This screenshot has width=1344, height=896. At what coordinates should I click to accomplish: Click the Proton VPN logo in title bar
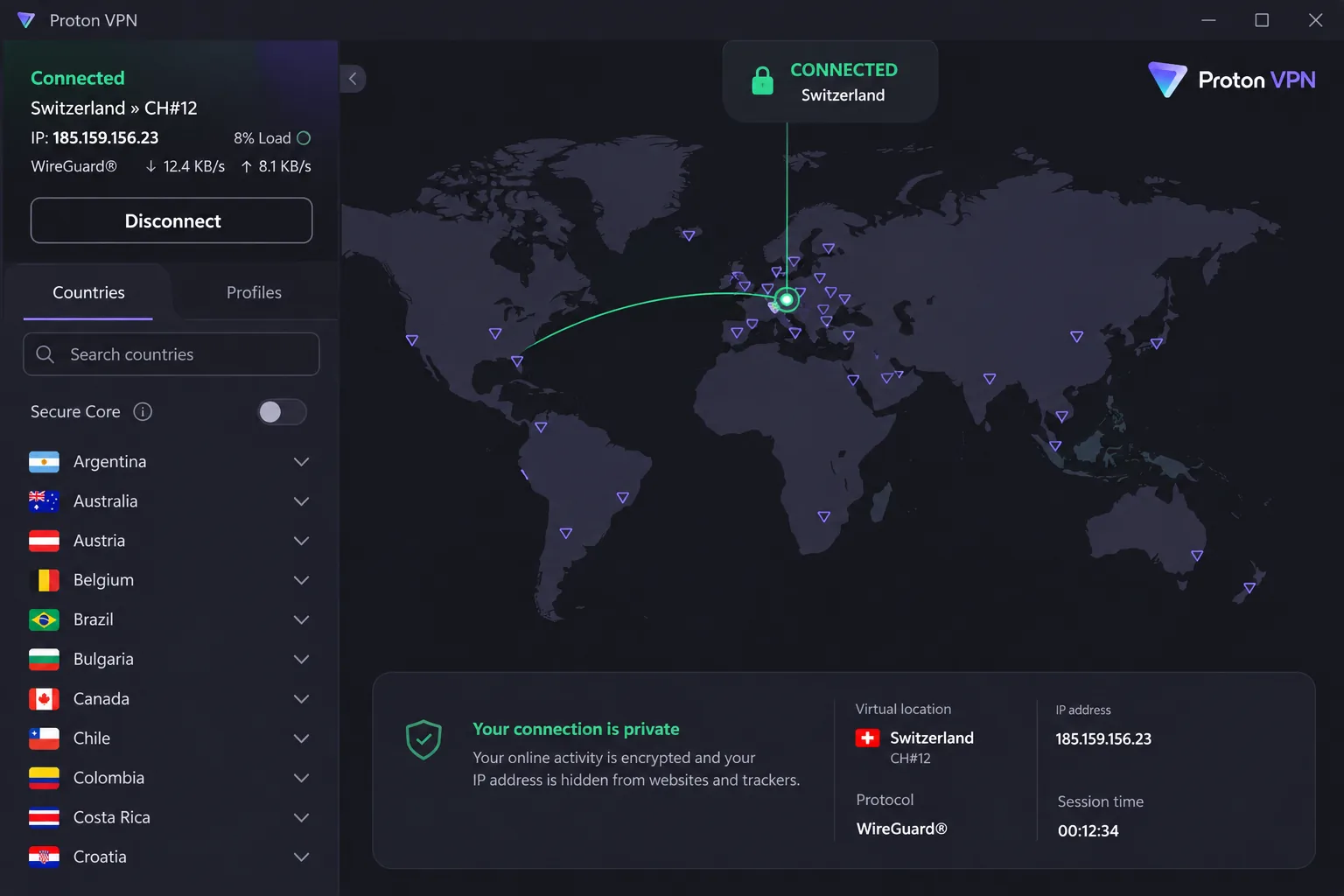(26, 20)
